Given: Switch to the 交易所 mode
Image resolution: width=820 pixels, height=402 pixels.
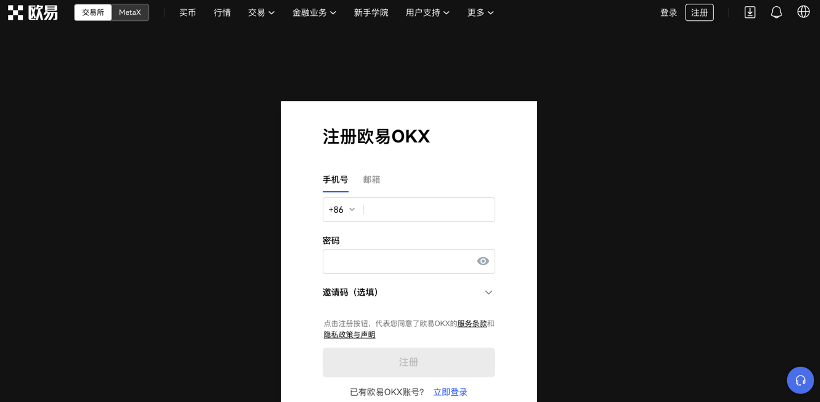Looking at the screenshot, I should point(93,13).
